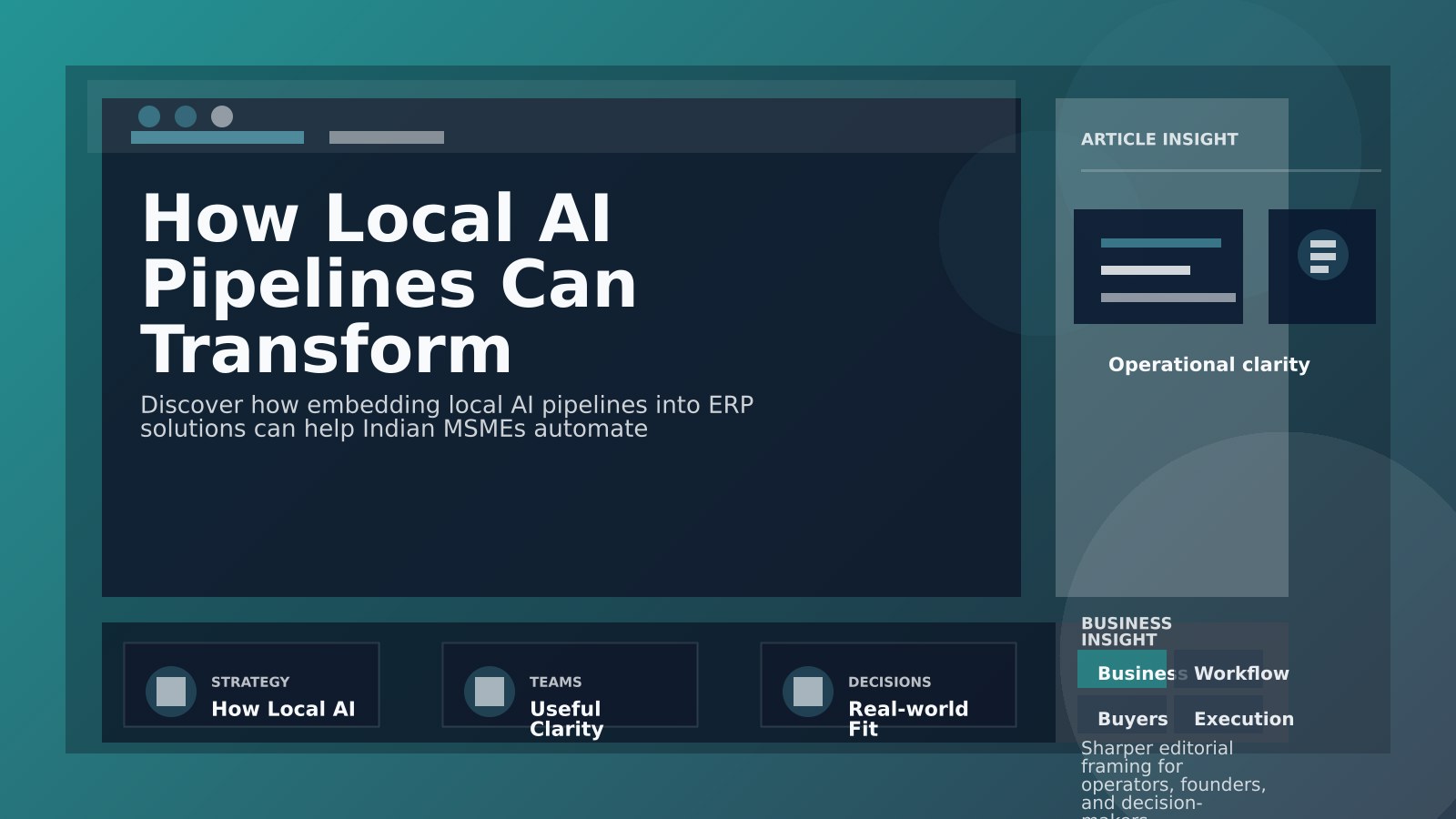This screenshot has height=819, width=1456.
Task: Click the How Local AI Pipelines headline
Action: 389,283
